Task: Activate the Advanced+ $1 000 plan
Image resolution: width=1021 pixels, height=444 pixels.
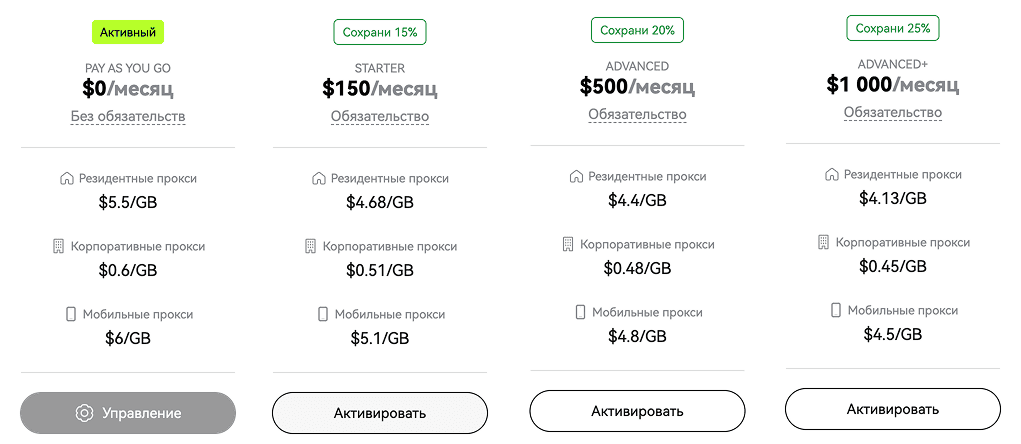Action: (893, 409)
